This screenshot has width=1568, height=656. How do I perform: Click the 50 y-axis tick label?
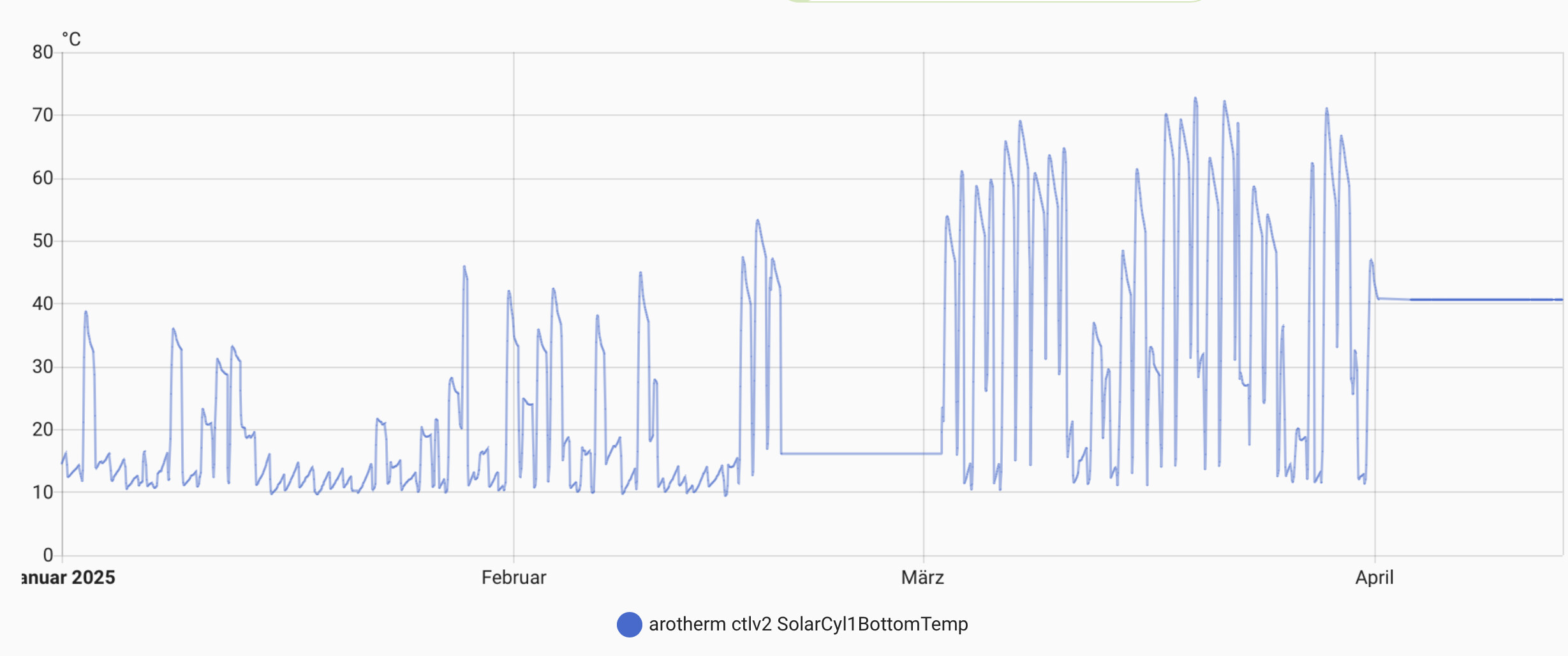(x=43, y=241)
